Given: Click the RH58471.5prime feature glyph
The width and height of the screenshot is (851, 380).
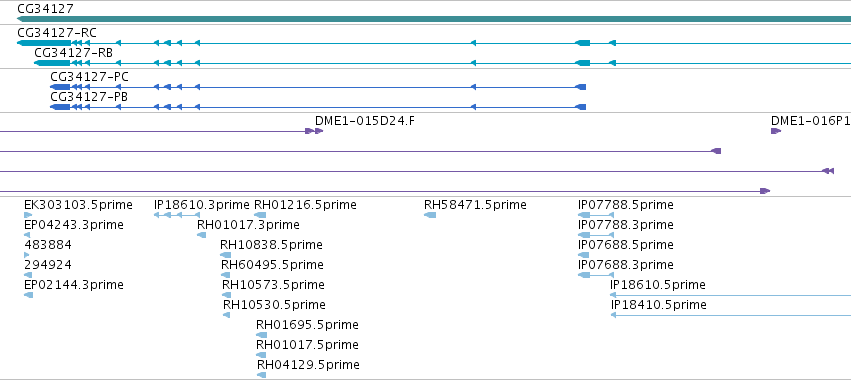Looking at the screenshot, I should coord(430,215).
